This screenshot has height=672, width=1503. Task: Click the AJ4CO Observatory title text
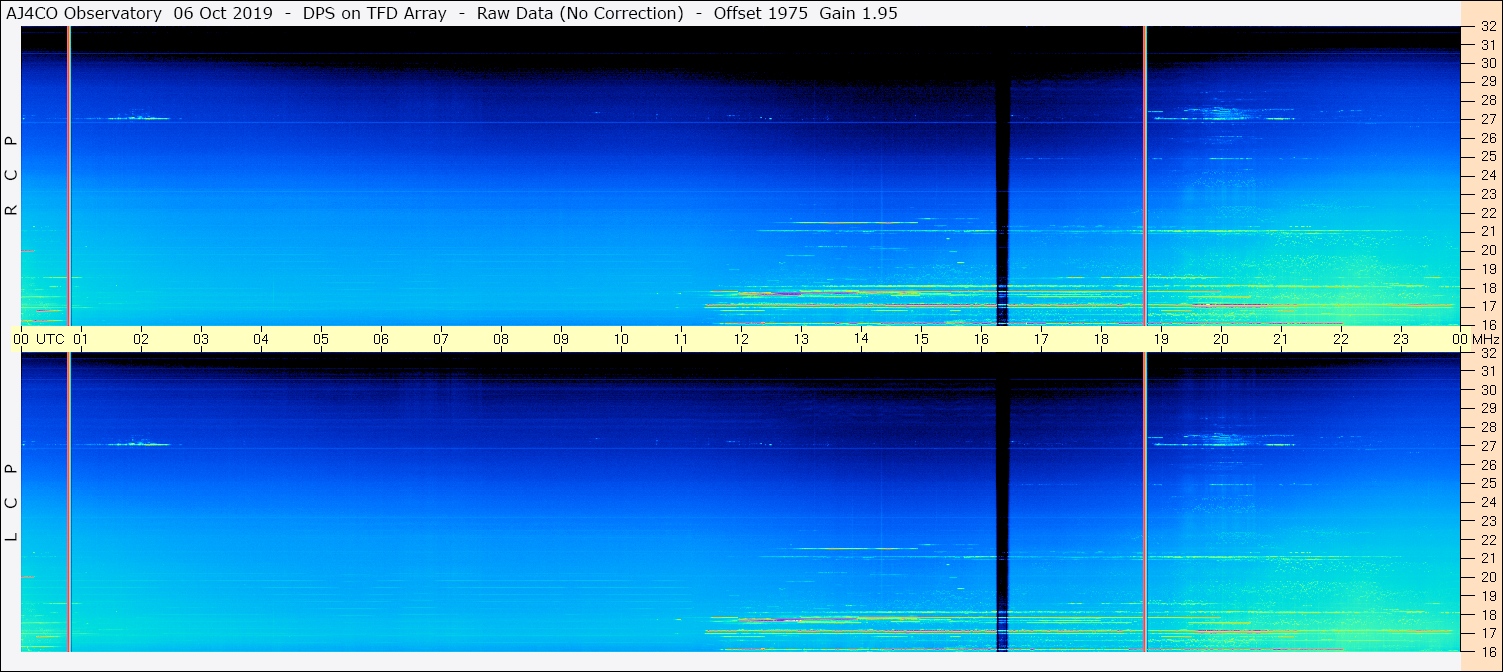click(x=84, y=13)
